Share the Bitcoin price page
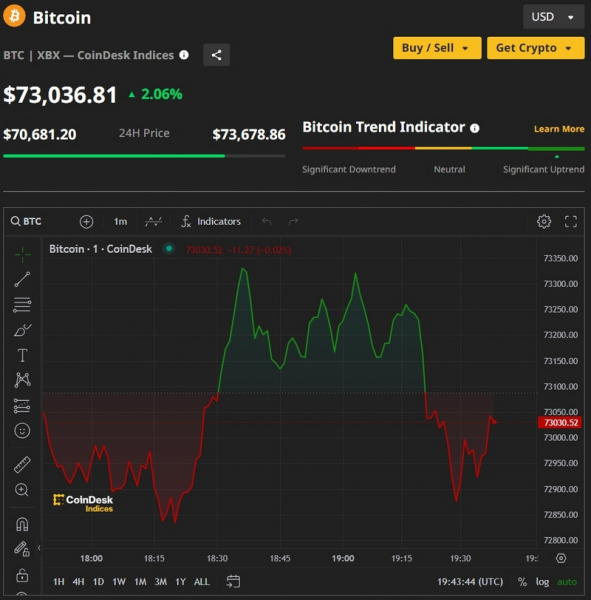The image size is (591, 600). 216,55
